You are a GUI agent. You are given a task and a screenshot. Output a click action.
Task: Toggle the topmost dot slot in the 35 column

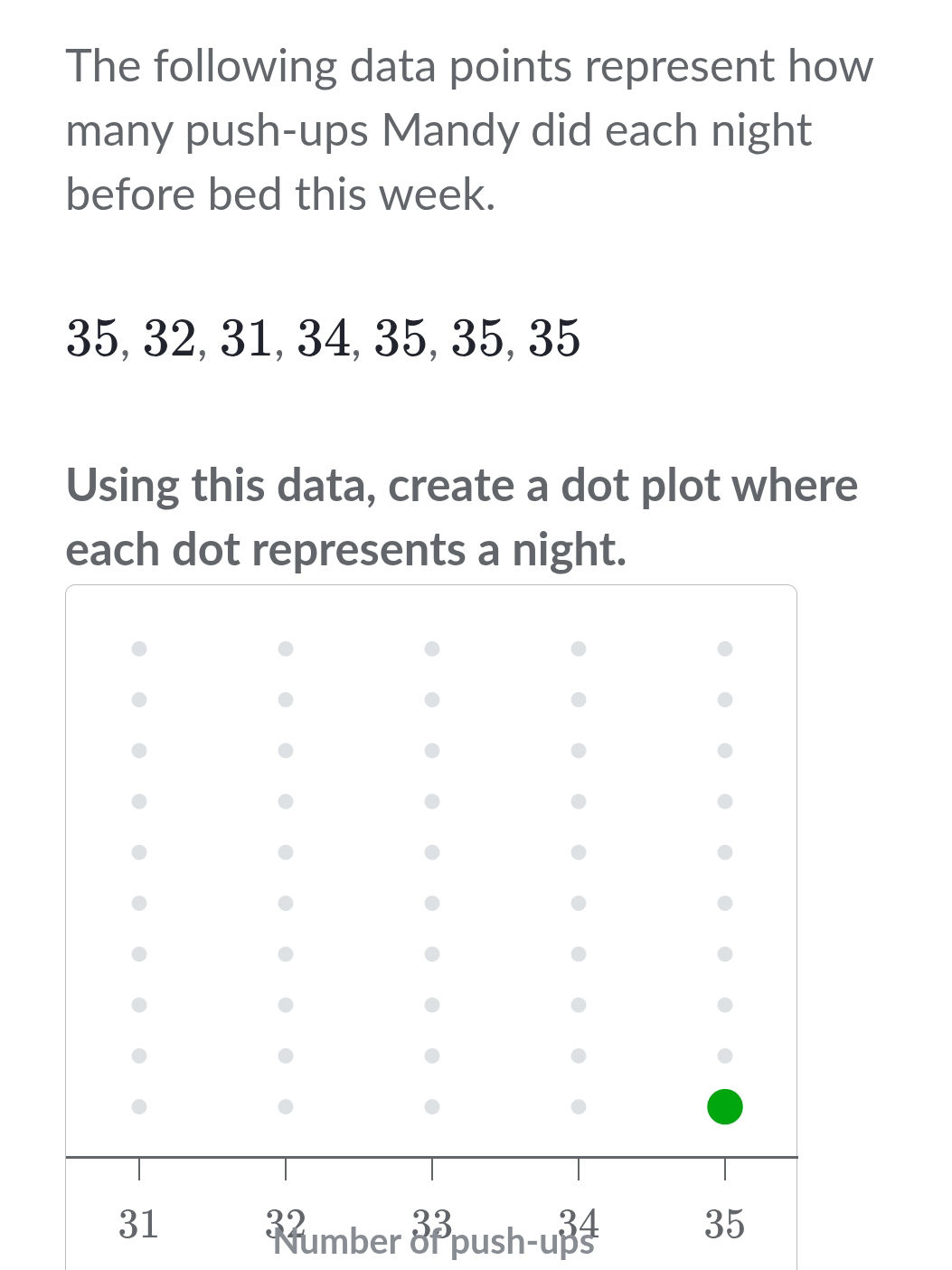724,648
